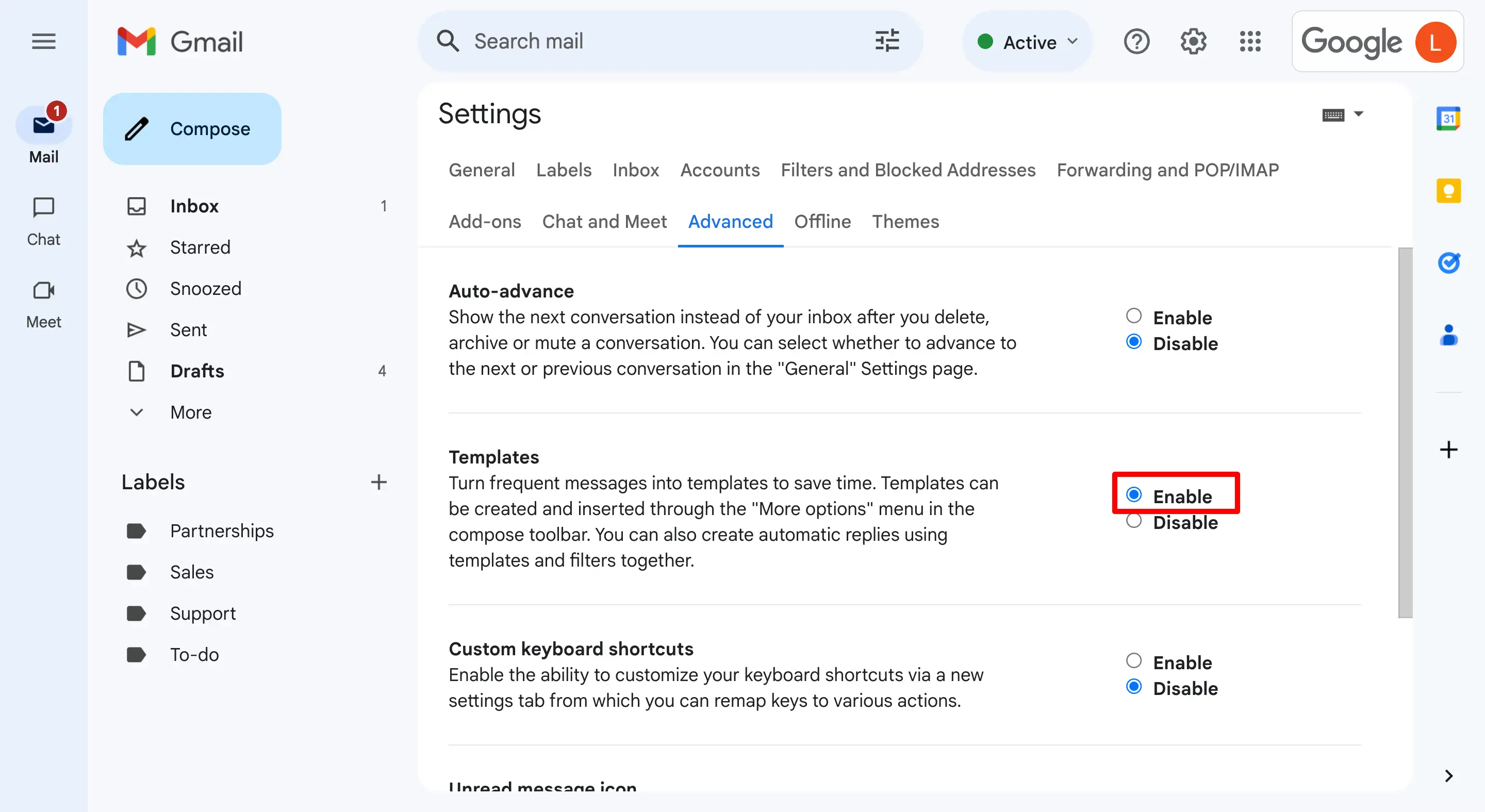This screenshot has height=812, width=1485.
Task: Open the input tools keyboard dropdown
Action: tap(1358, 114)
